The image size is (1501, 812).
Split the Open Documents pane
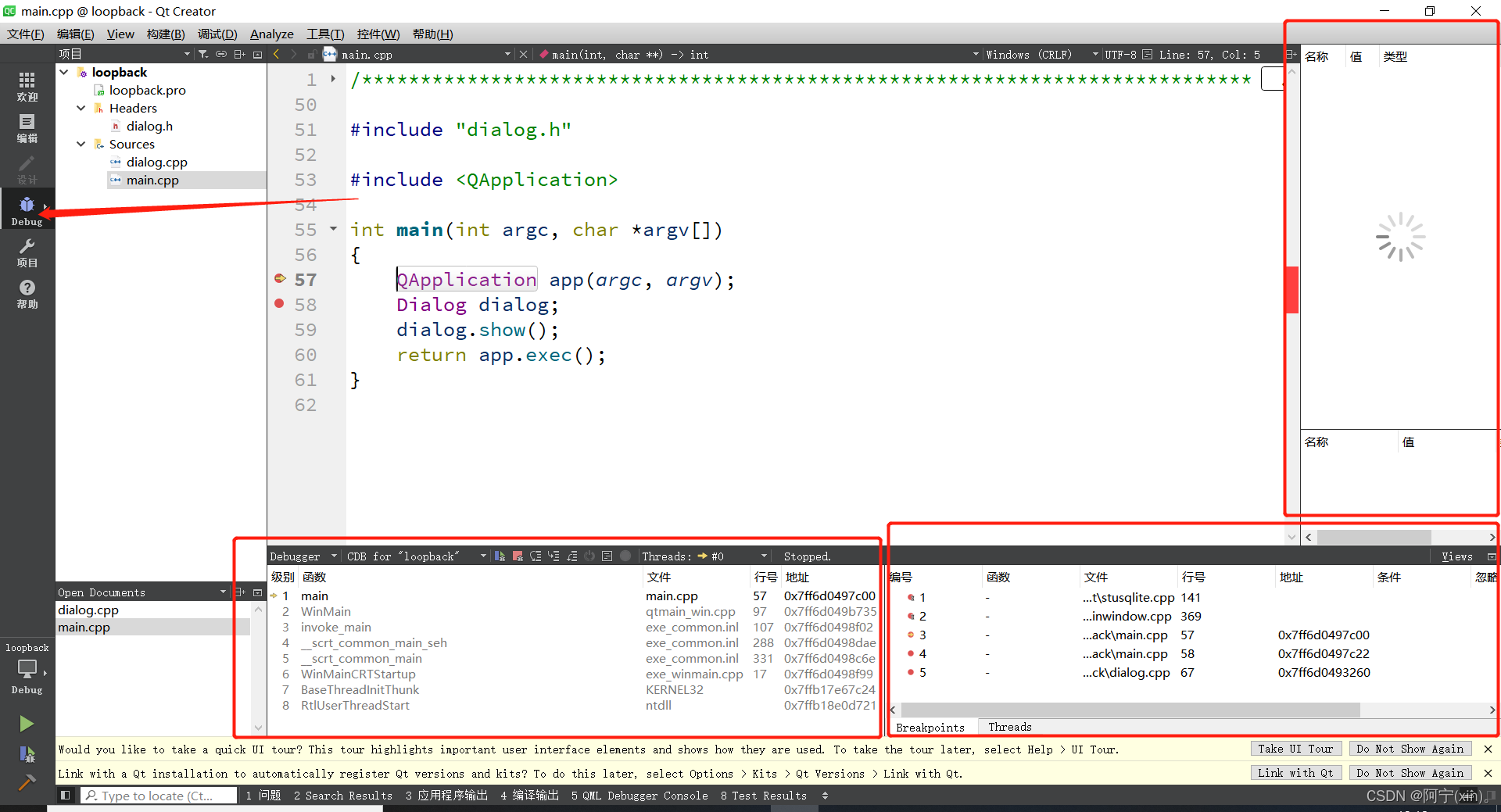[x=239, y=592]
